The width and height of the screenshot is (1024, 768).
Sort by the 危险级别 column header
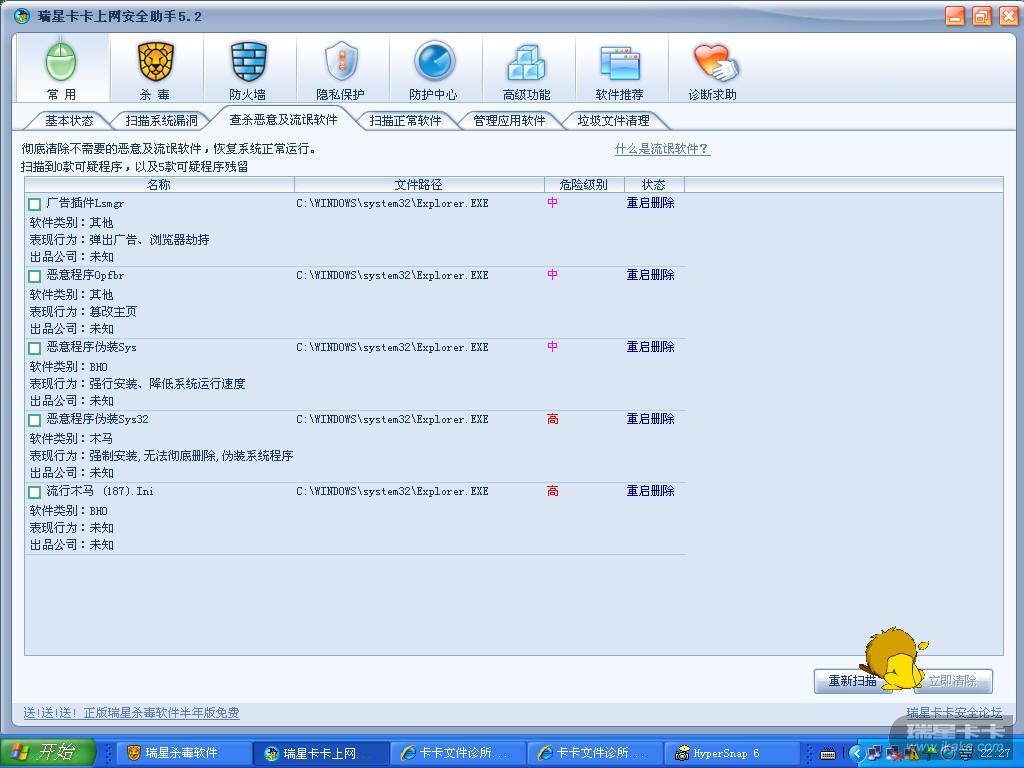coord(584,185)
